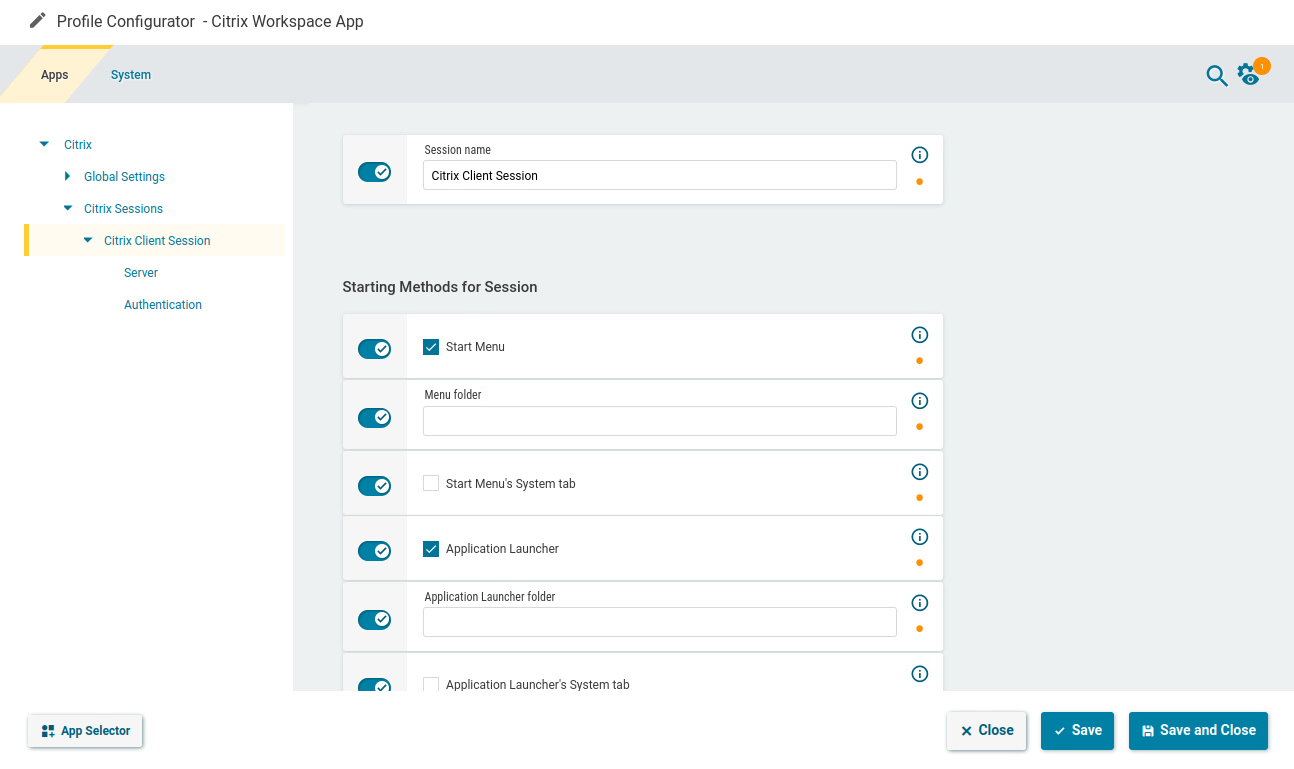The height and width of the screenshot is (769, 1294).
Task: Open the App Selector
Action: click(85, 731)
